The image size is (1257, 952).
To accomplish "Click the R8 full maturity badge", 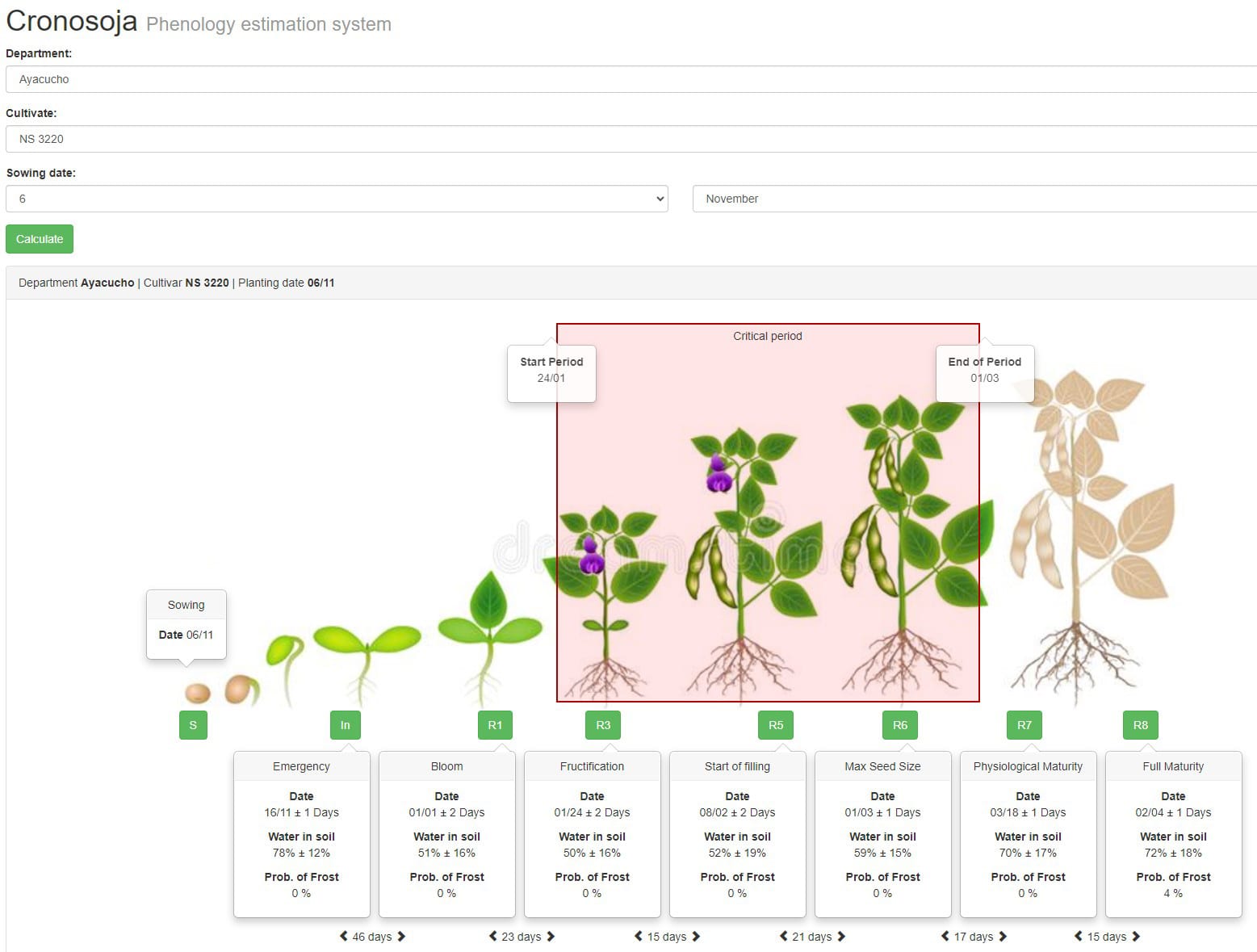I will tap(1140, 725).
